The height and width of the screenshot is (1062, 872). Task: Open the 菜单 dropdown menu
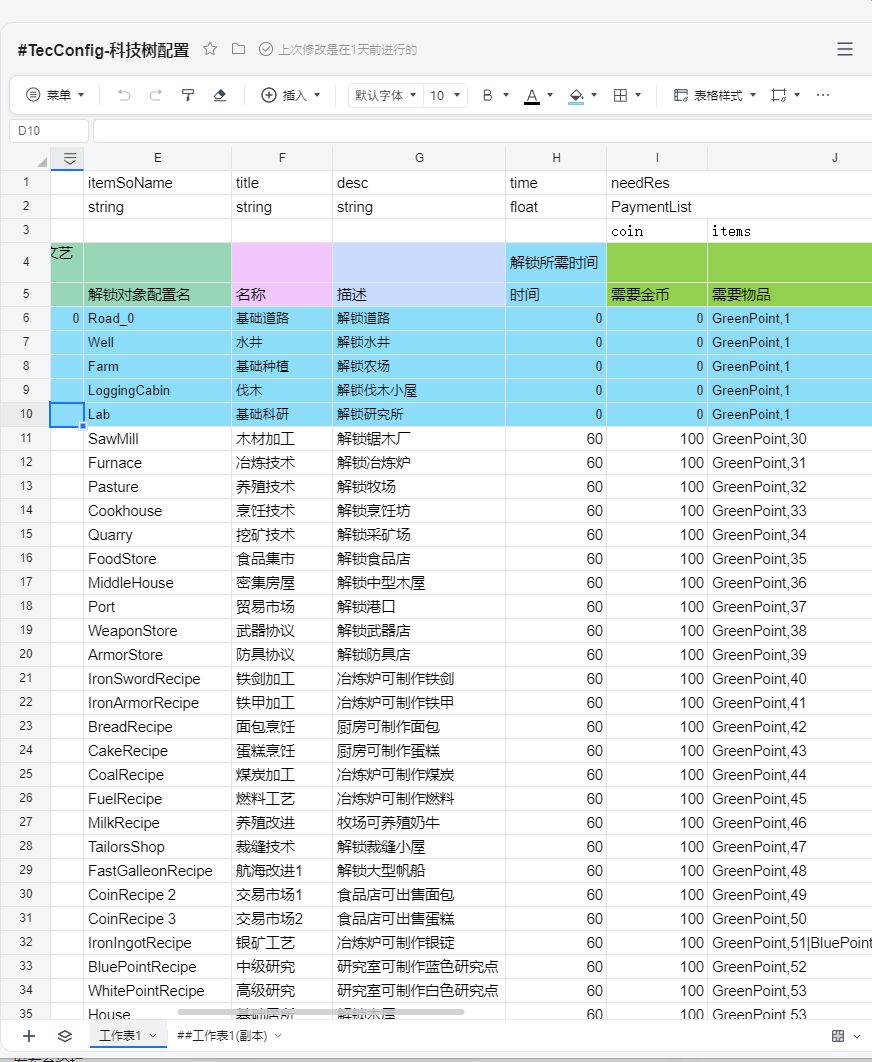pos(55,95)
